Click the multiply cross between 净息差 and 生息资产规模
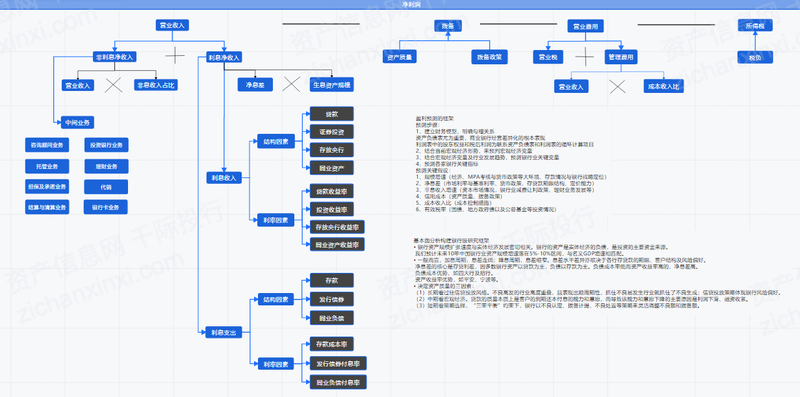 [291, 84]
